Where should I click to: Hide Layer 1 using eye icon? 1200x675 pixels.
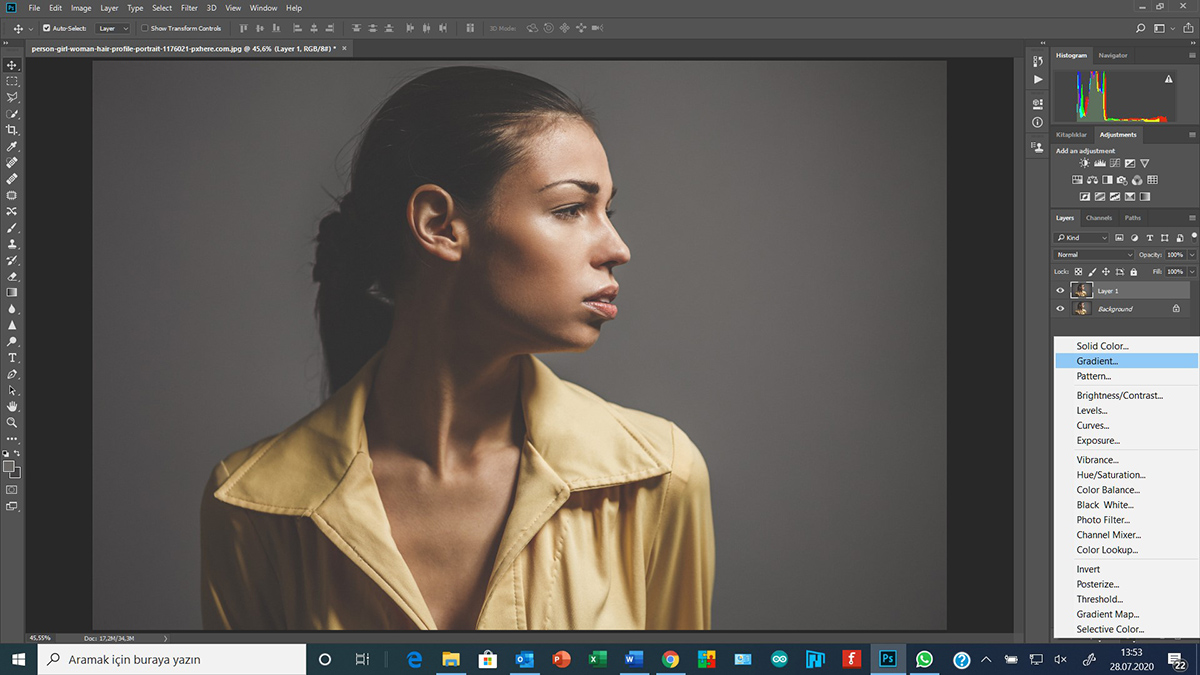1060,291
